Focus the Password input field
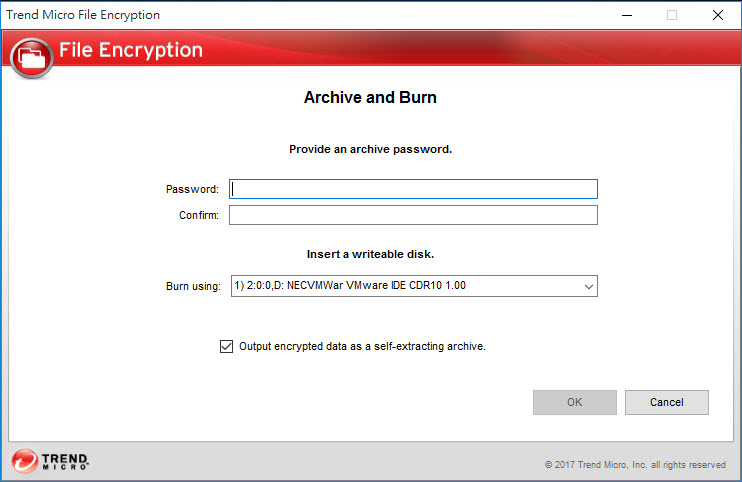The height and width of the screenshot is (482, 742). (x=413, y=189)
